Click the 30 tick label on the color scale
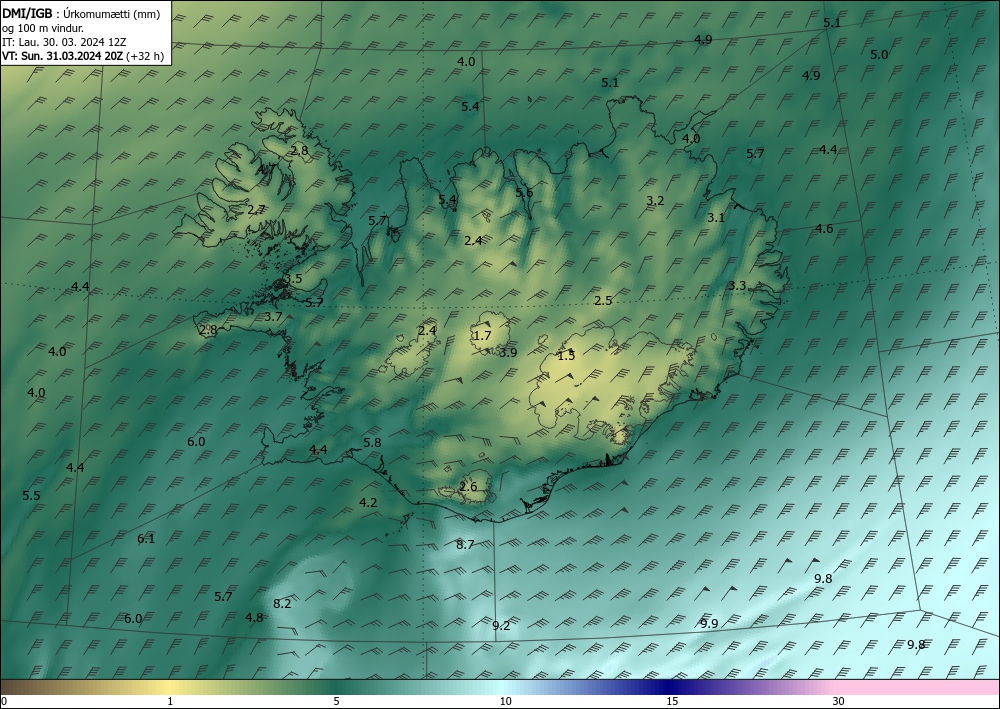Image resolution: width=1000 pixels, height=709 pixels. point(839,702)
